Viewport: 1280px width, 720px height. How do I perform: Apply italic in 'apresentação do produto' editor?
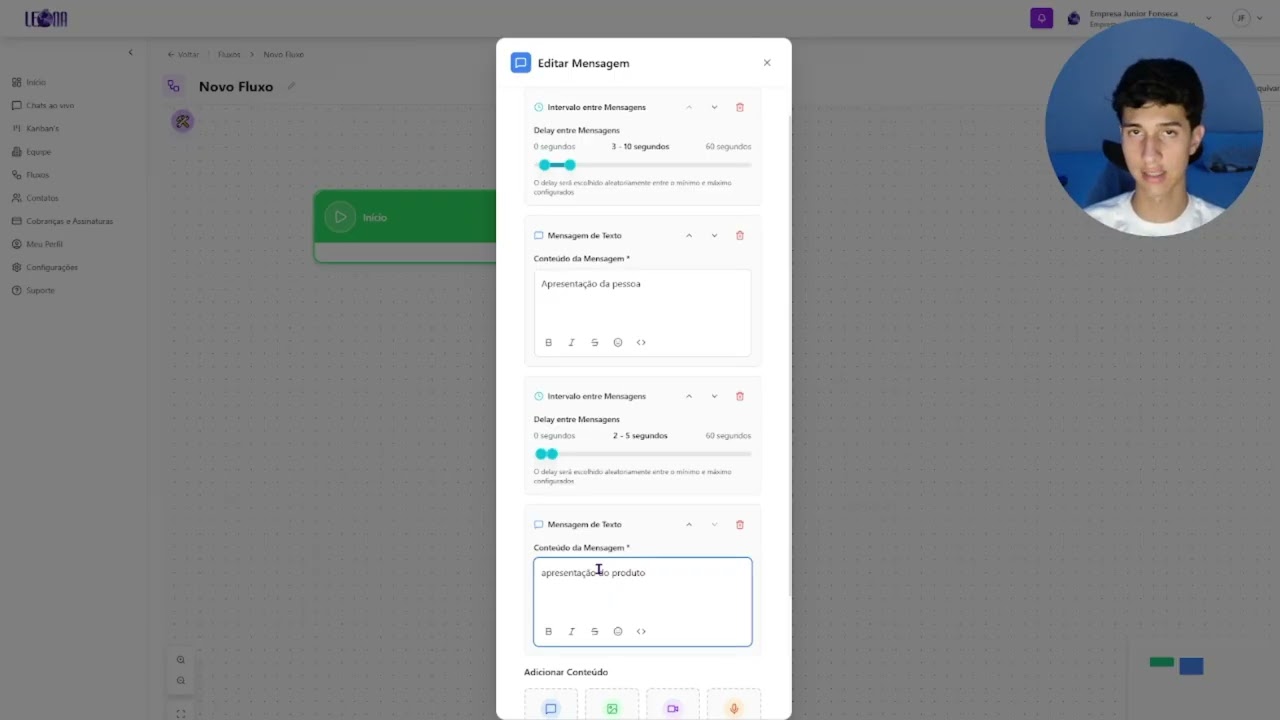571,631
